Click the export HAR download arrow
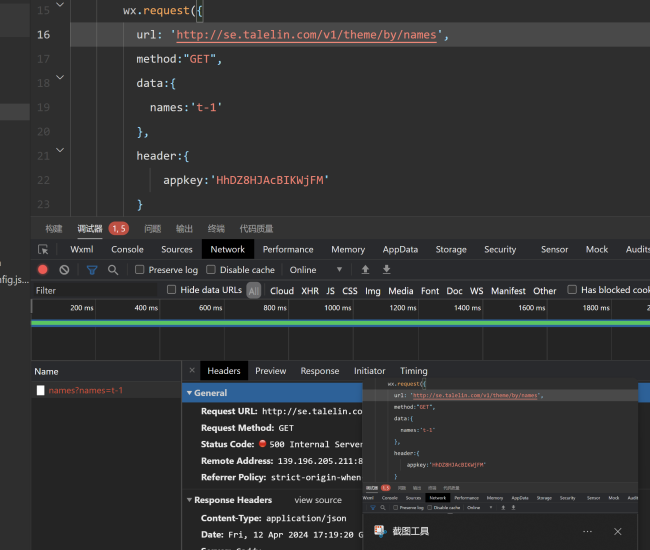650x550 pixels. 386,270
